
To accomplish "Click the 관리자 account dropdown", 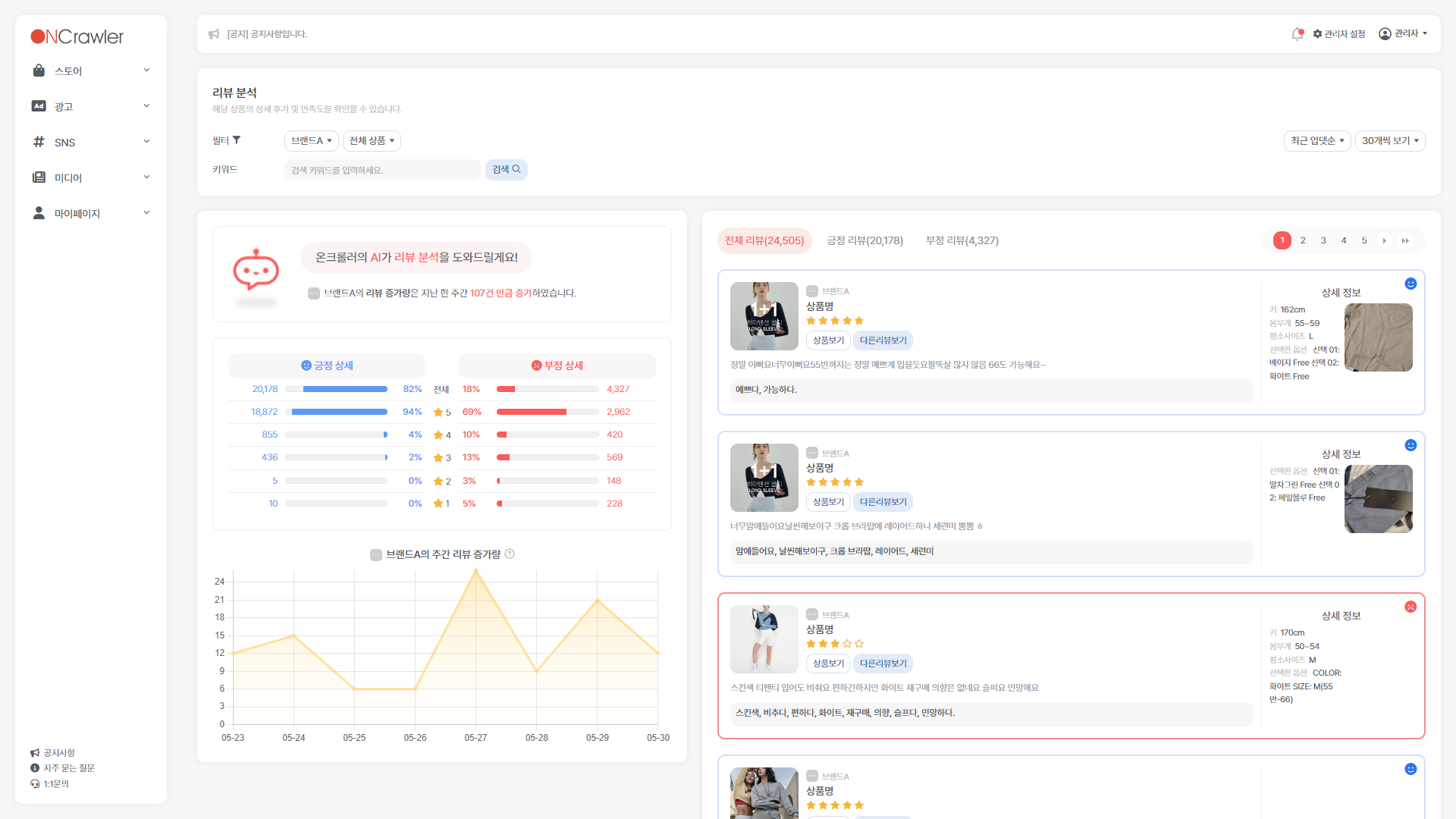I will tap(1403, 34).
